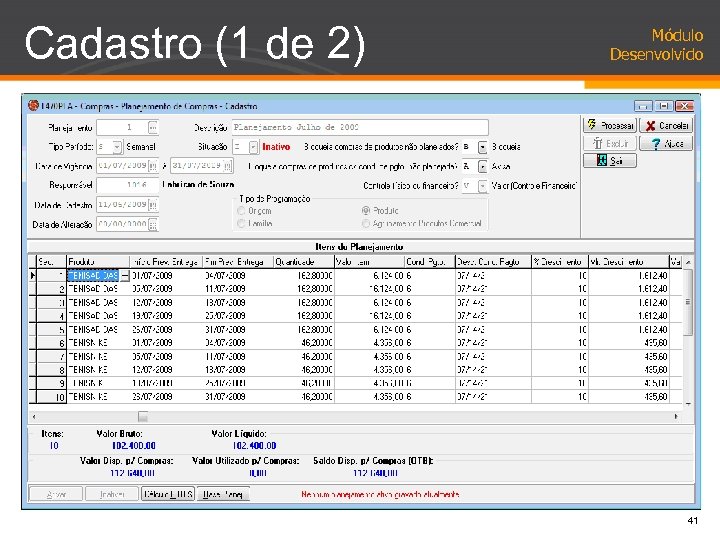The width and height of the screenshot is (720, 540).
Task: Click the Inativar button at bottom
Action: pyautogui.click(x=112, y=494)
